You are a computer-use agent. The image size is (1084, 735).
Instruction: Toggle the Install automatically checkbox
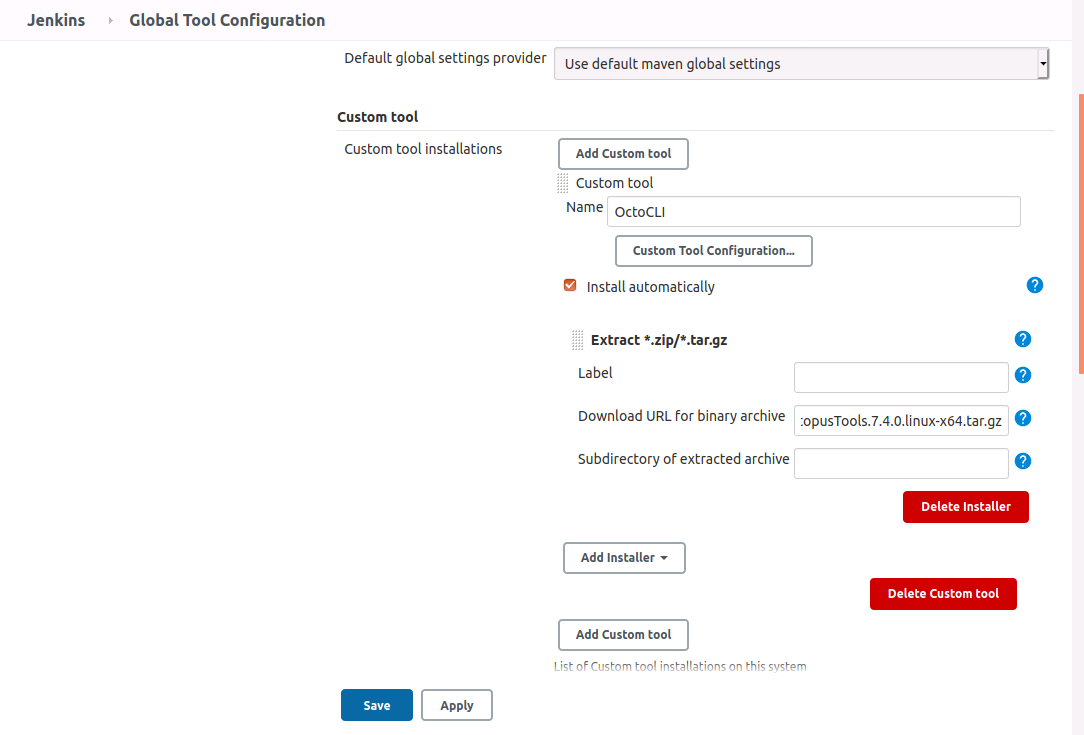[570, 286]
